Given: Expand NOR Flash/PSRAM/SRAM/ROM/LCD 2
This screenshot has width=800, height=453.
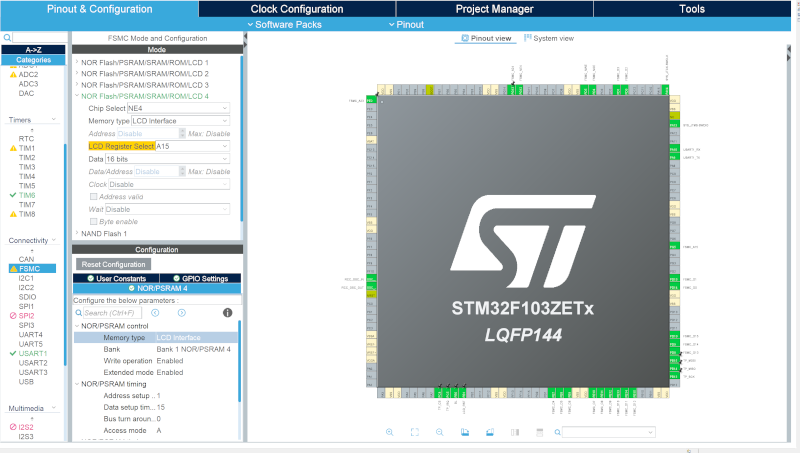Looking at the screenshot, I should coord(77,73).
